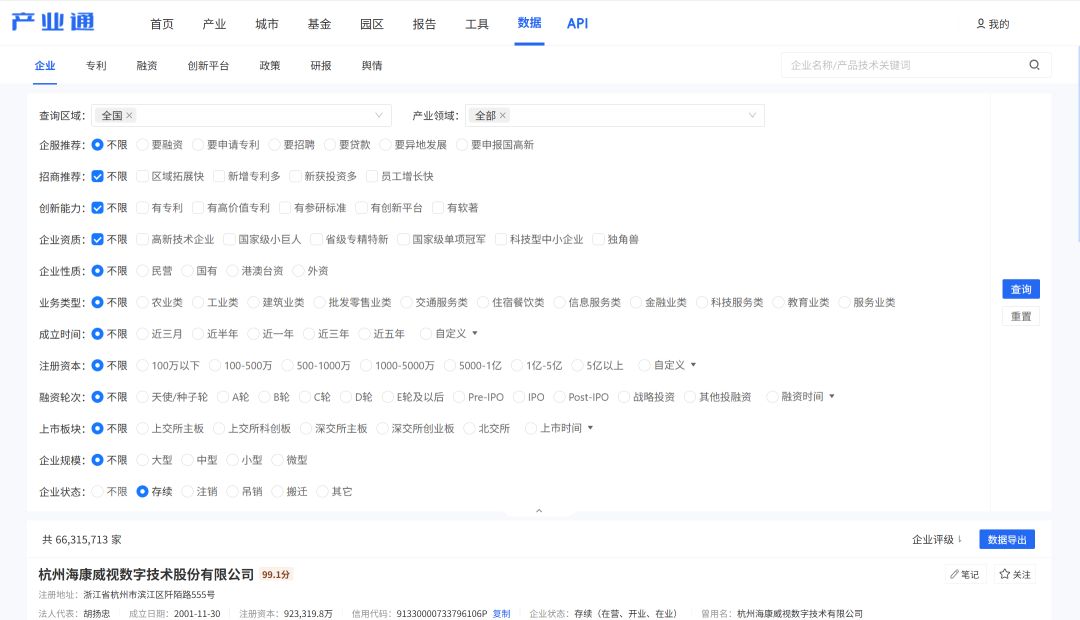
Task: Select the 民营 radio button
Action: point(142,271)
